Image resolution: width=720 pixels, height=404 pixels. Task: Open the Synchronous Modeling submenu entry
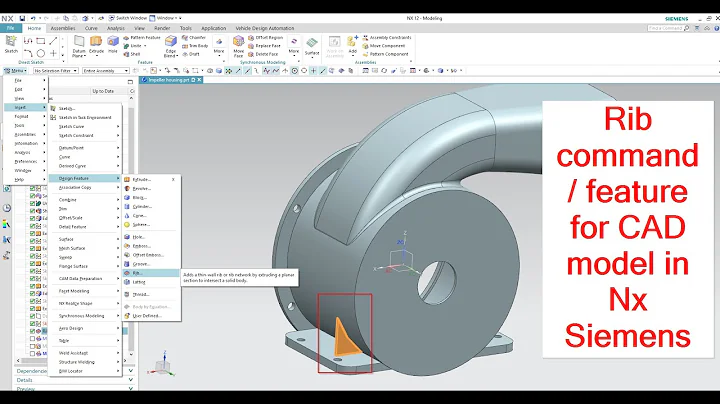[x=85, y=316]
